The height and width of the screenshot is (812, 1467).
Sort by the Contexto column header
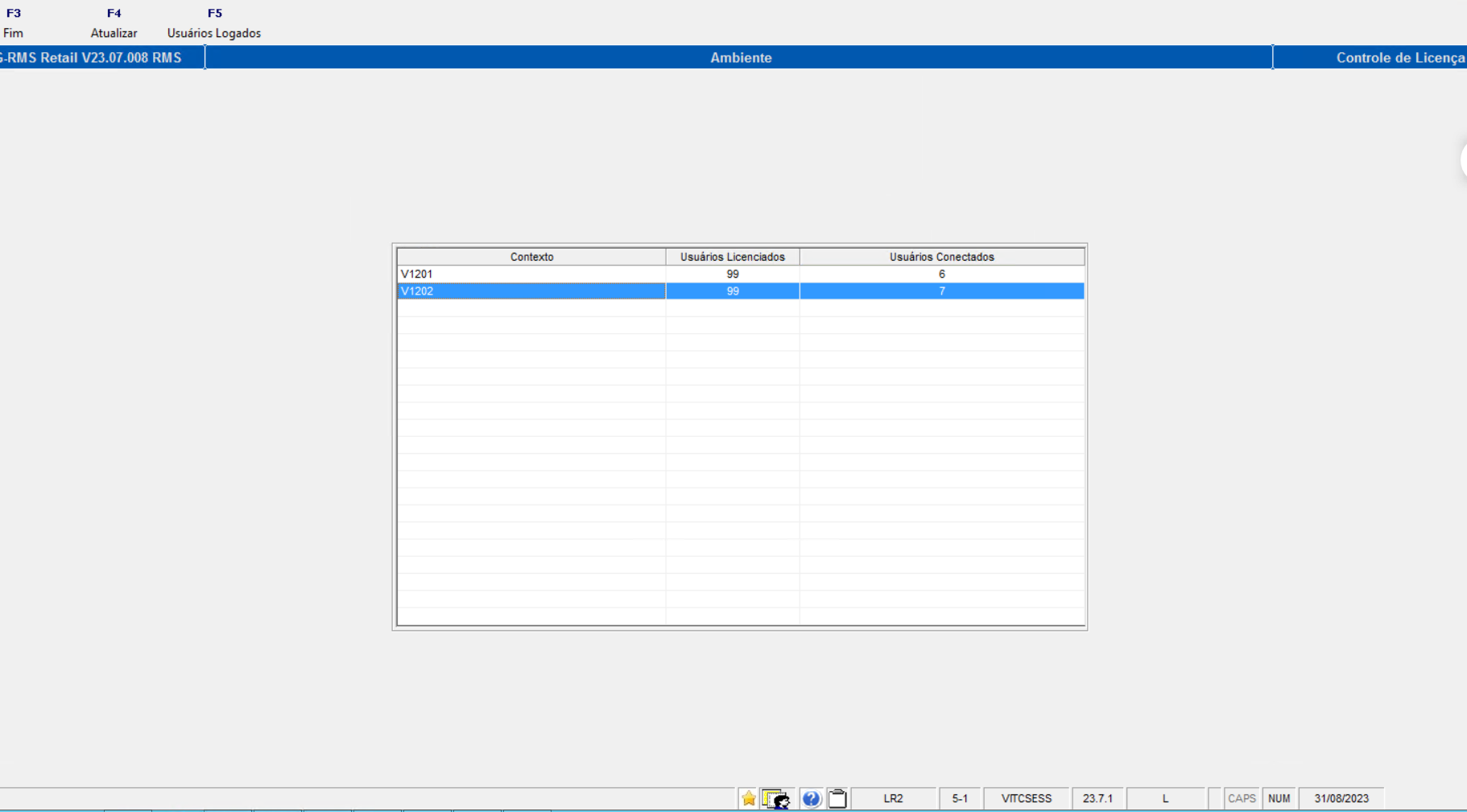[x=531, y=257]
